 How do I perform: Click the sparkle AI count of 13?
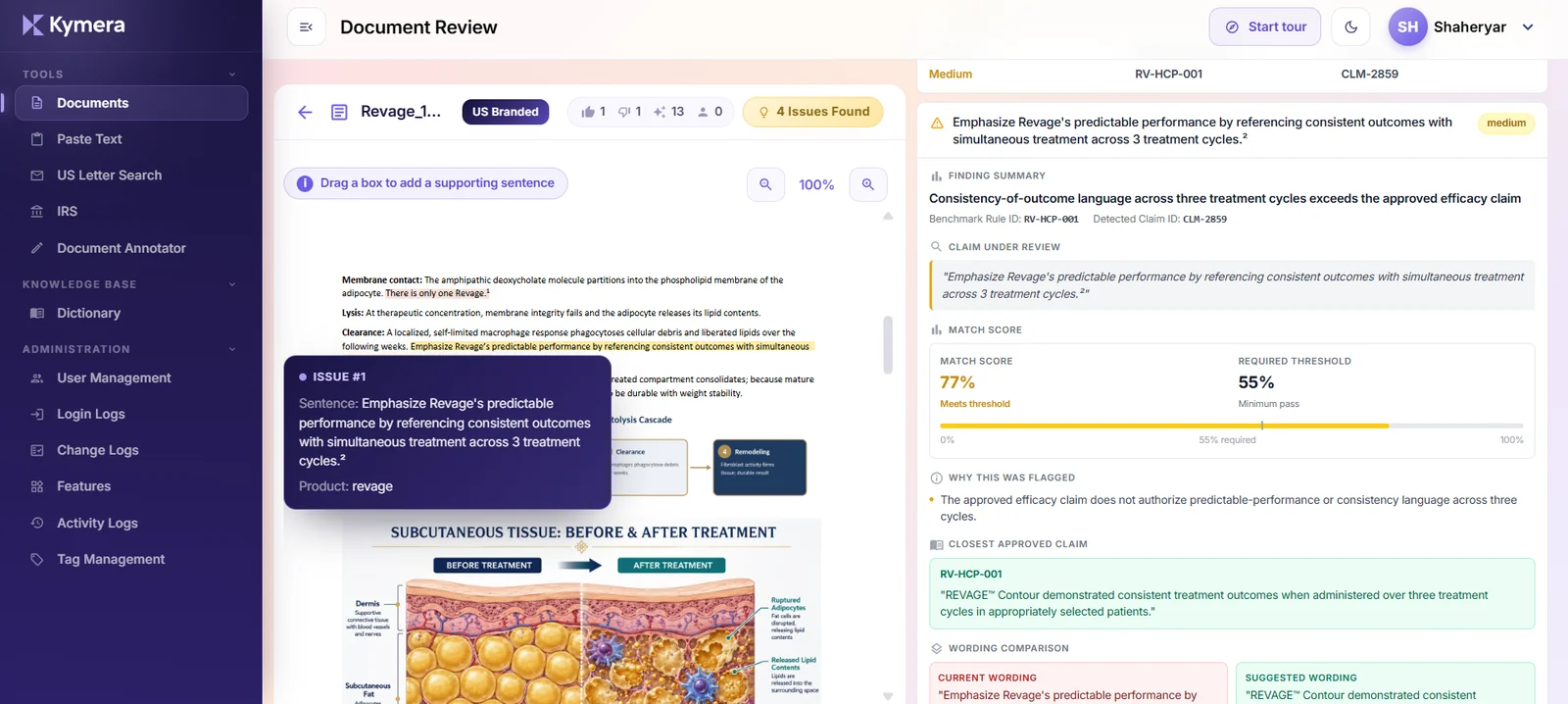tap(668, 112)
